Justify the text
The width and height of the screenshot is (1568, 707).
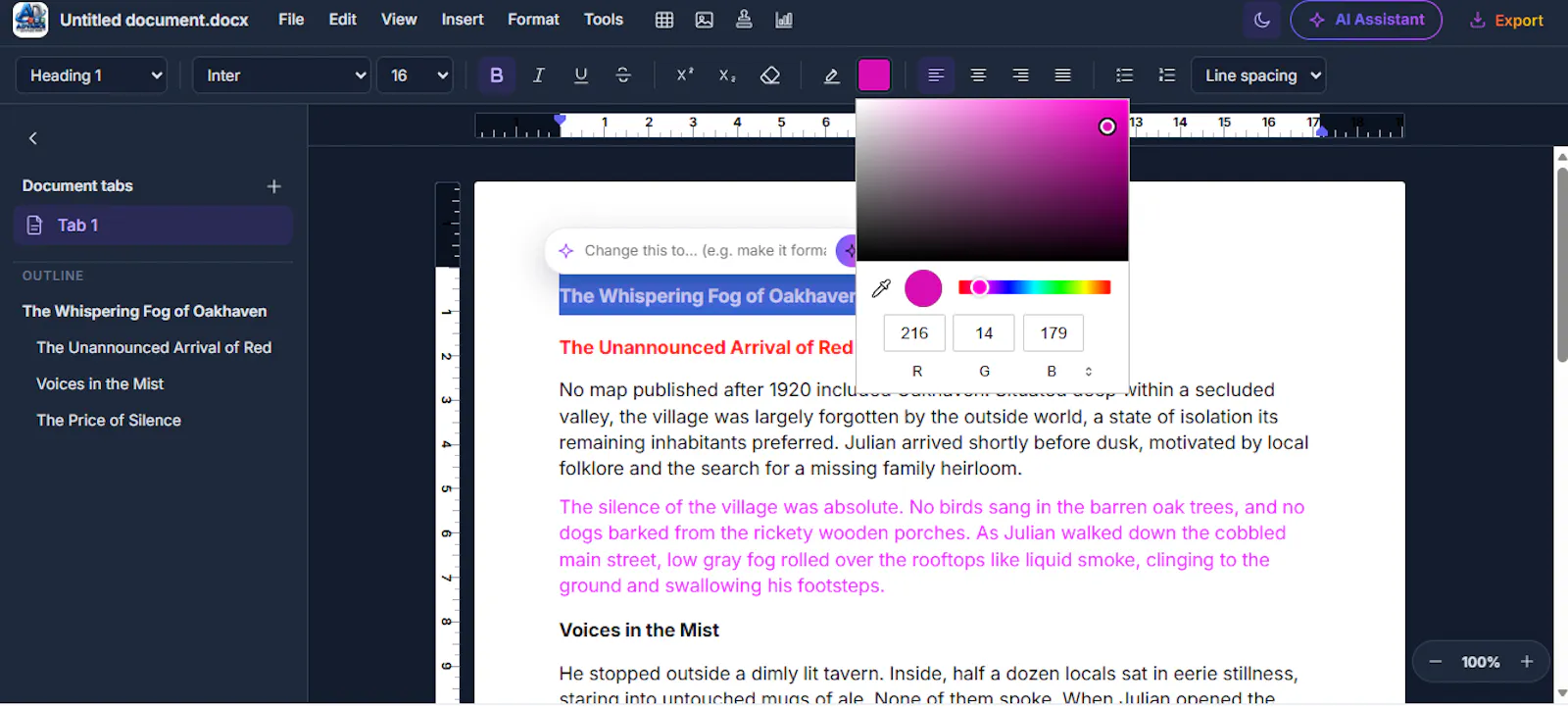pos(1062,76)
